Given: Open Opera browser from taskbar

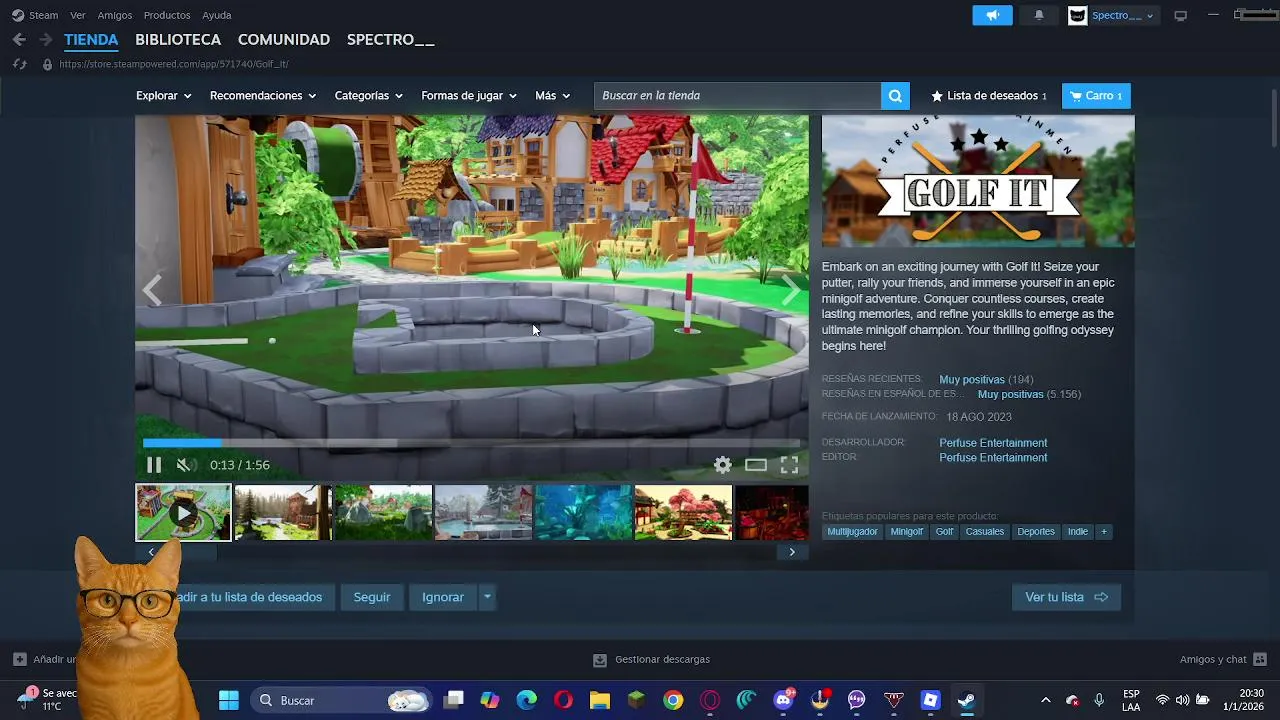Looking at the screenshot, I should (x=563, y=701).
